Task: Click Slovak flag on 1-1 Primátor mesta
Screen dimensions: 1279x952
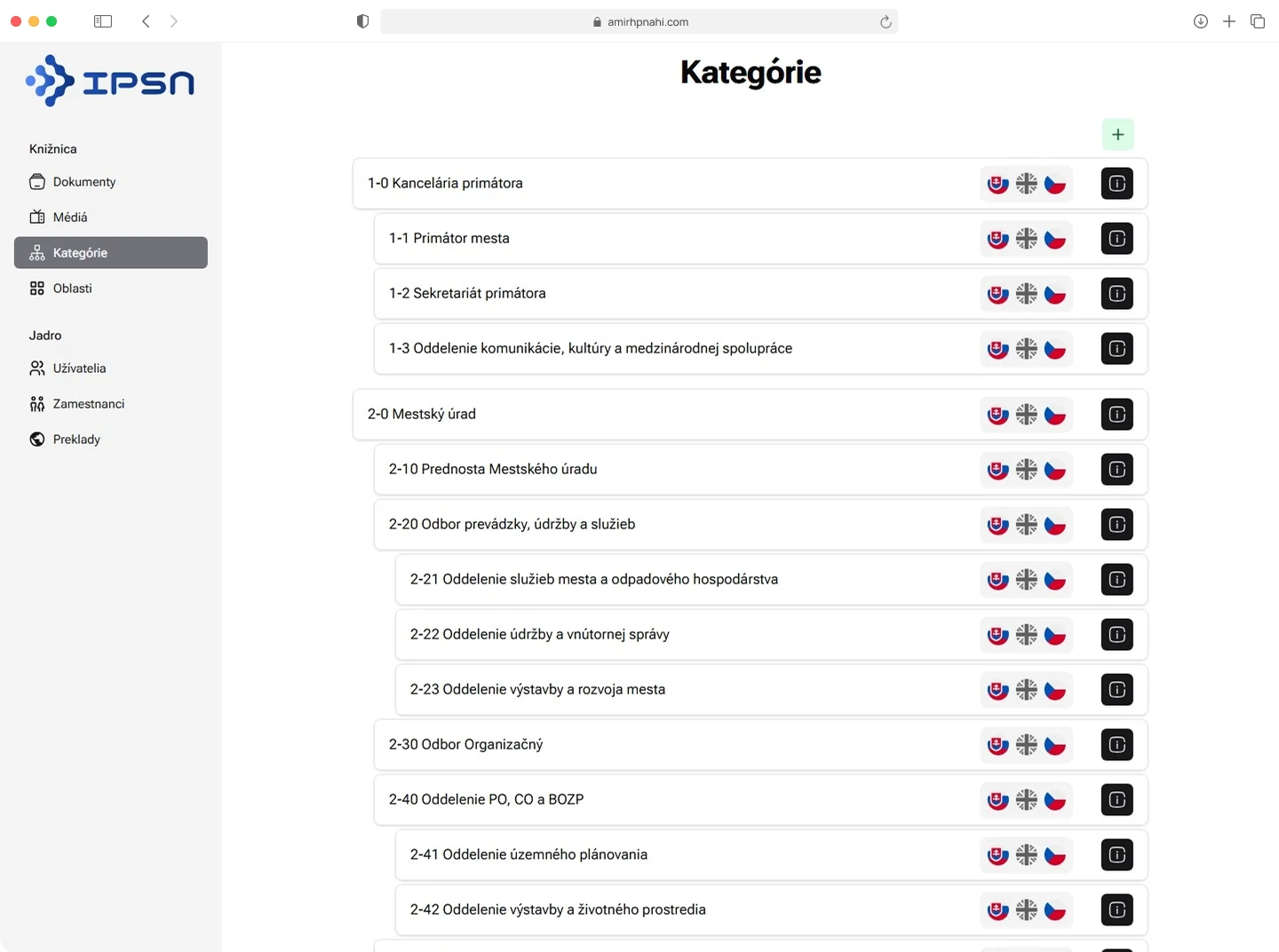Action: 998,239
